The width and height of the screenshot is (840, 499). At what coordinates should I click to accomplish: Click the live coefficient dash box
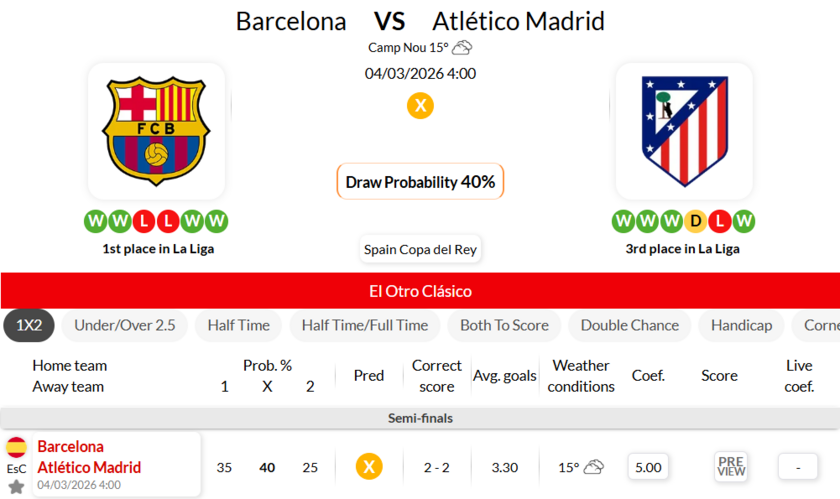click(x=798, y=466)
